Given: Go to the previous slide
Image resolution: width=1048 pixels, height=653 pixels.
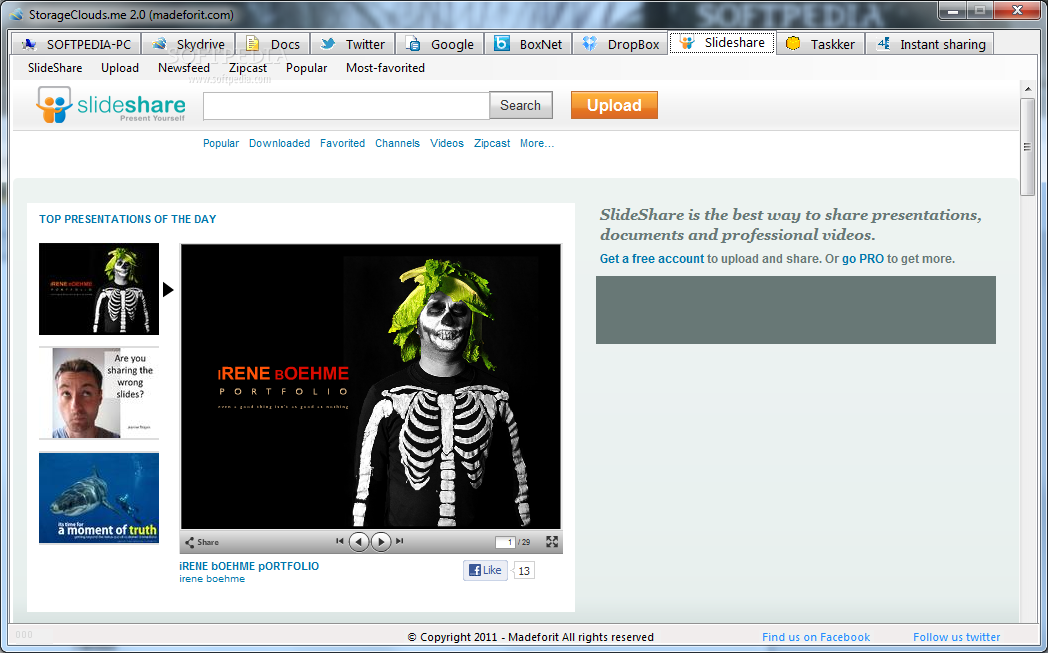Looking at the screenshot, I should 359,541.
